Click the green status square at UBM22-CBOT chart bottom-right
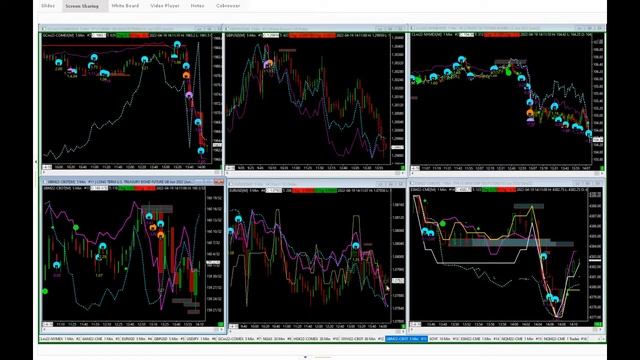 [x=220, y=324]
